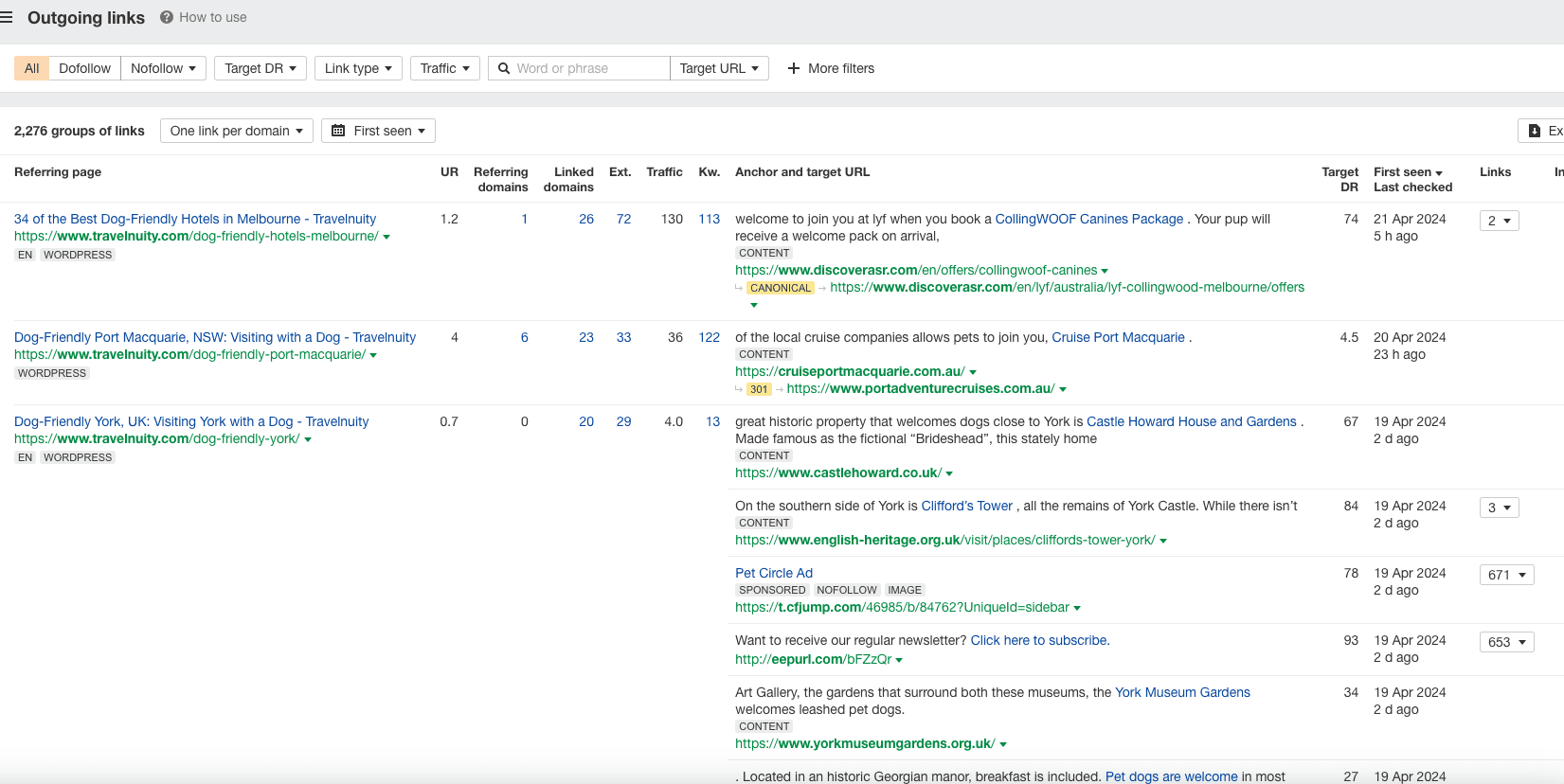Open the Link type dropdown
The width and height of the screenshot is (1564, 784).
point(358,68)
